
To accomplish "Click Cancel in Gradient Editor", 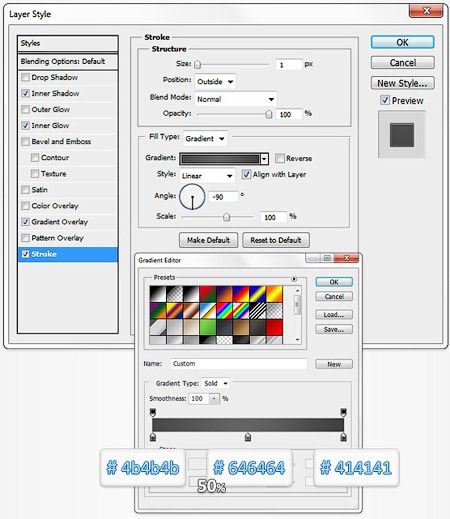I will tap(334, 296).
